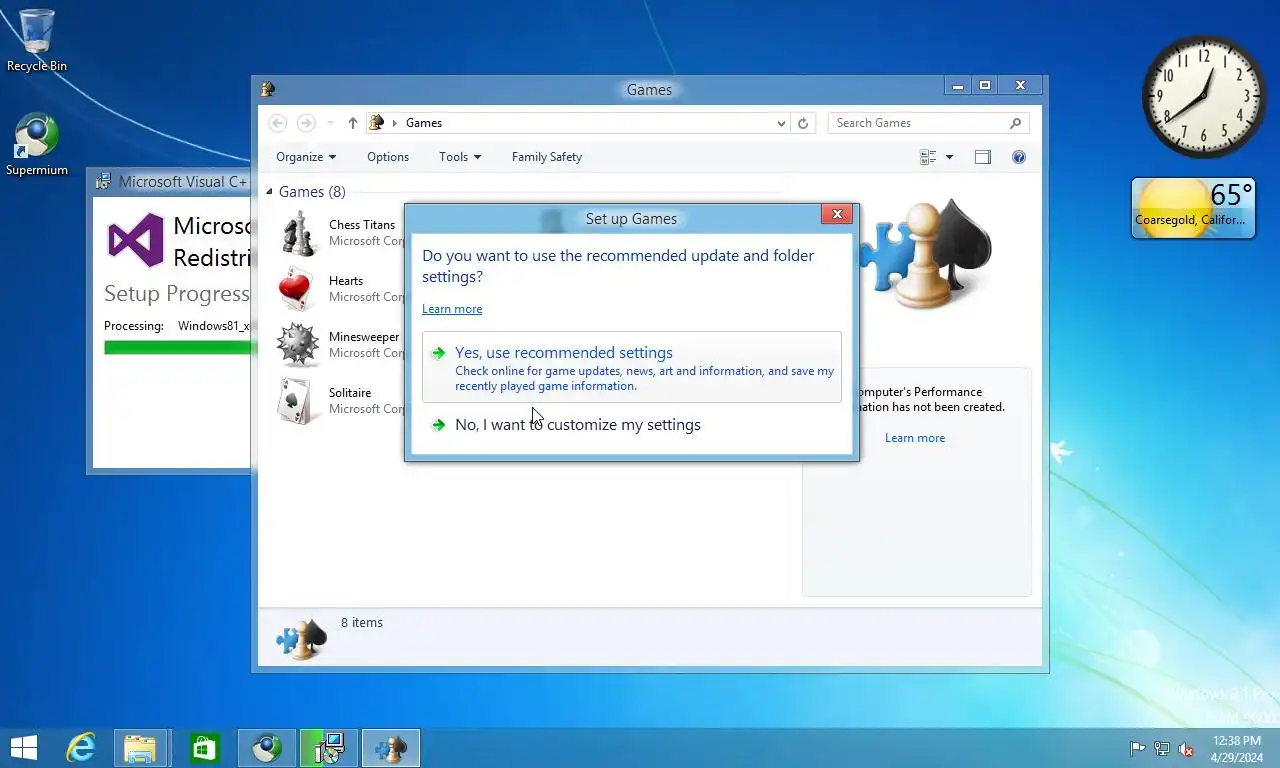Open Learn more link in Set up Games

pos(452,309)
